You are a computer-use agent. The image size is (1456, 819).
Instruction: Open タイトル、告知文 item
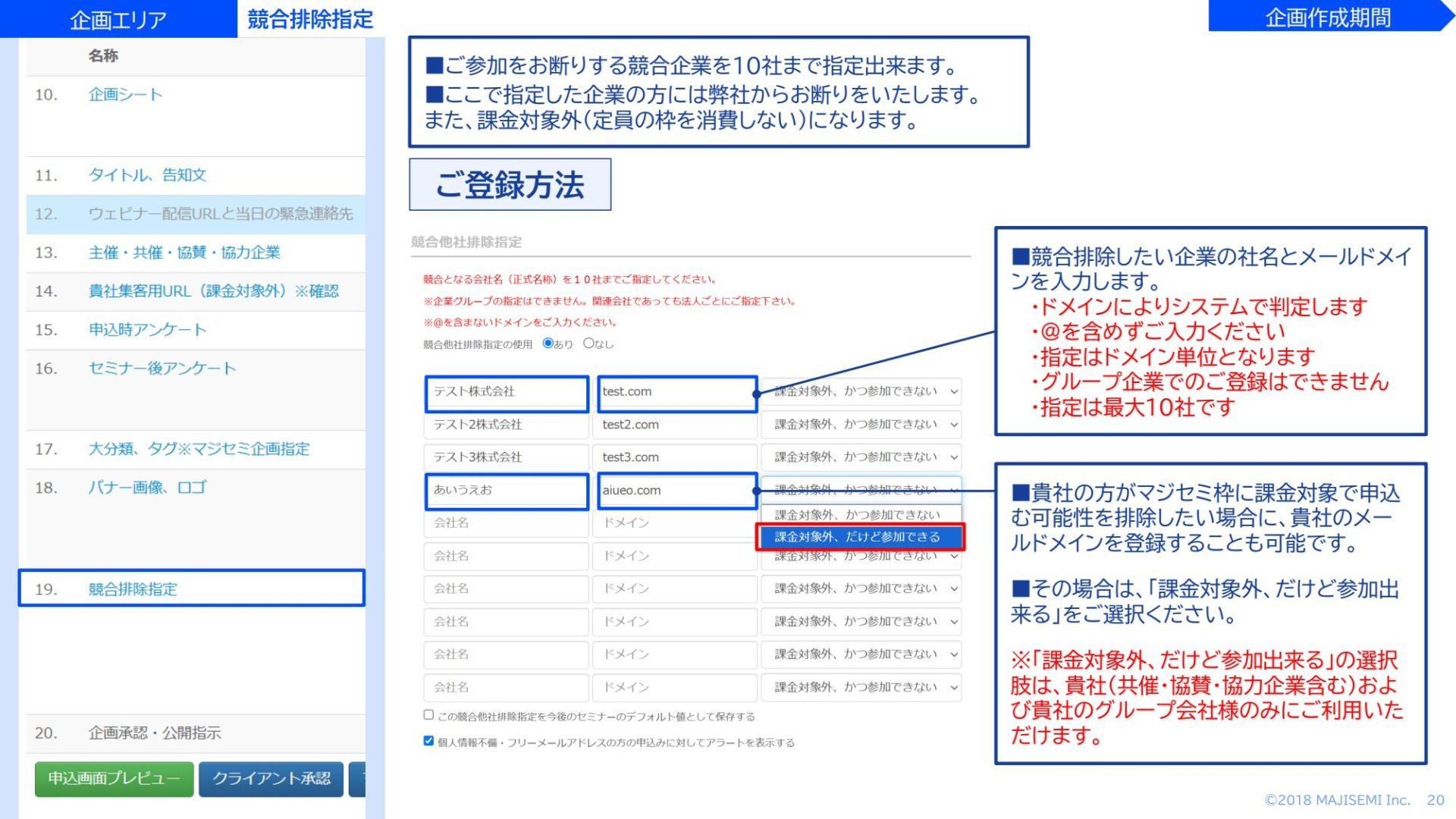pos(147,175)
